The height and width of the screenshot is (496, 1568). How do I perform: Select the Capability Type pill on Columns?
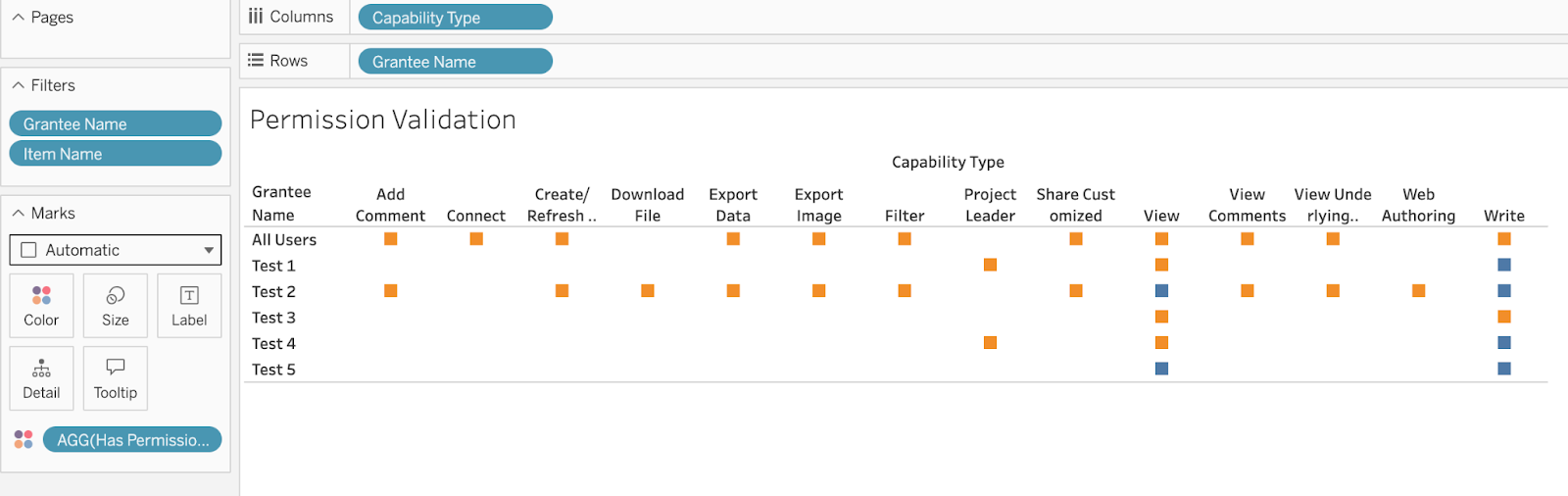(x=456, y=18)
